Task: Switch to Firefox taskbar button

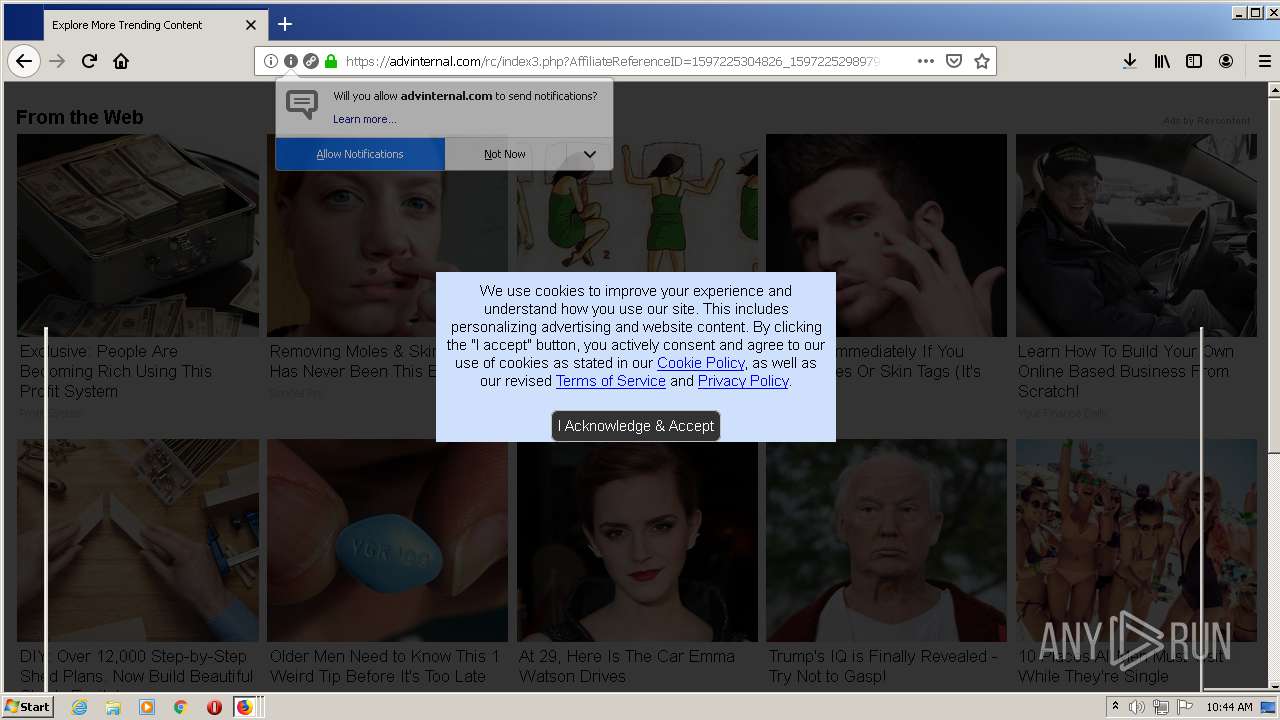Action: (245, 707)
